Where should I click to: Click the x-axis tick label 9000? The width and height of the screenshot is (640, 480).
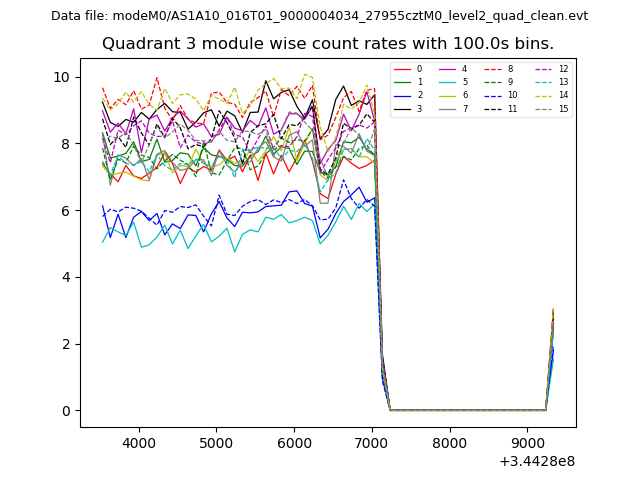pos(528,443)
